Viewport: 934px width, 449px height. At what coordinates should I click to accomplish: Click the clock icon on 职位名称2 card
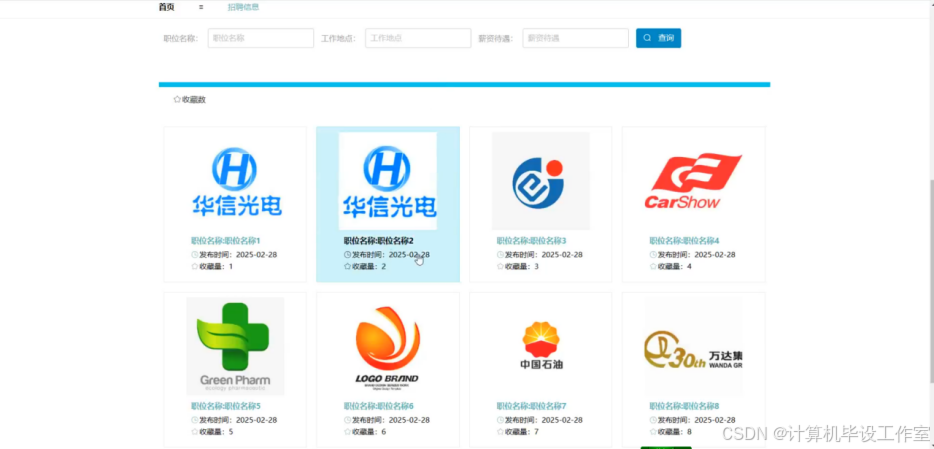(x=347, y=255)
